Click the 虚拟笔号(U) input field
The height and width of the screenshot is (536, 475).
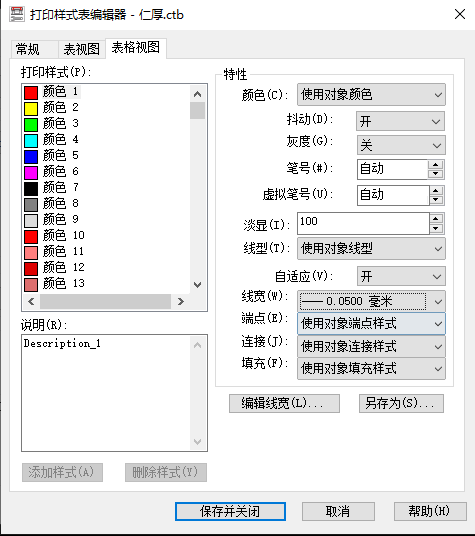point(393,195)
